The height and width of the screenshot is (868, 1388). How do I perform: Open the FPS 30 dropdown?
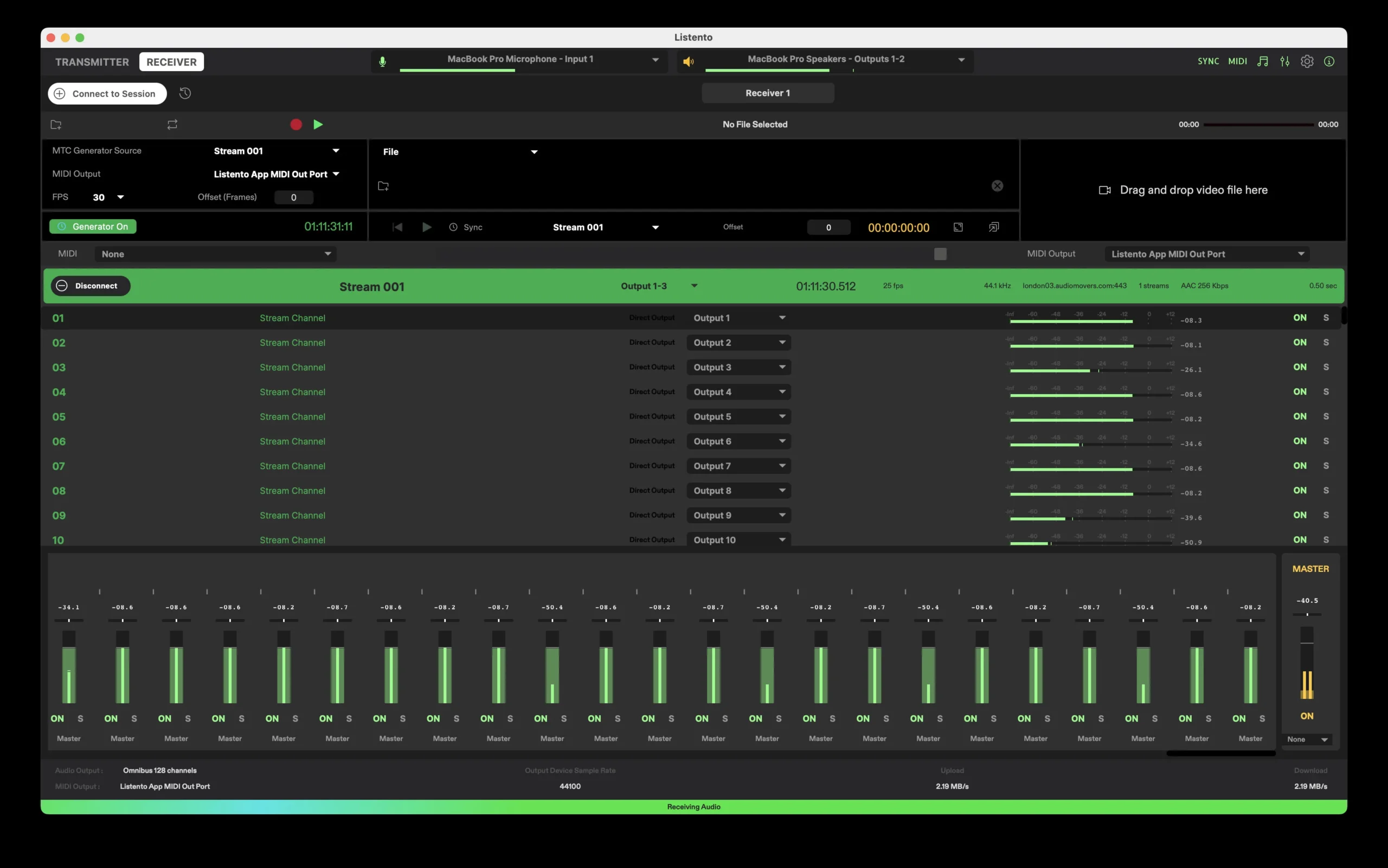[108, 197]
